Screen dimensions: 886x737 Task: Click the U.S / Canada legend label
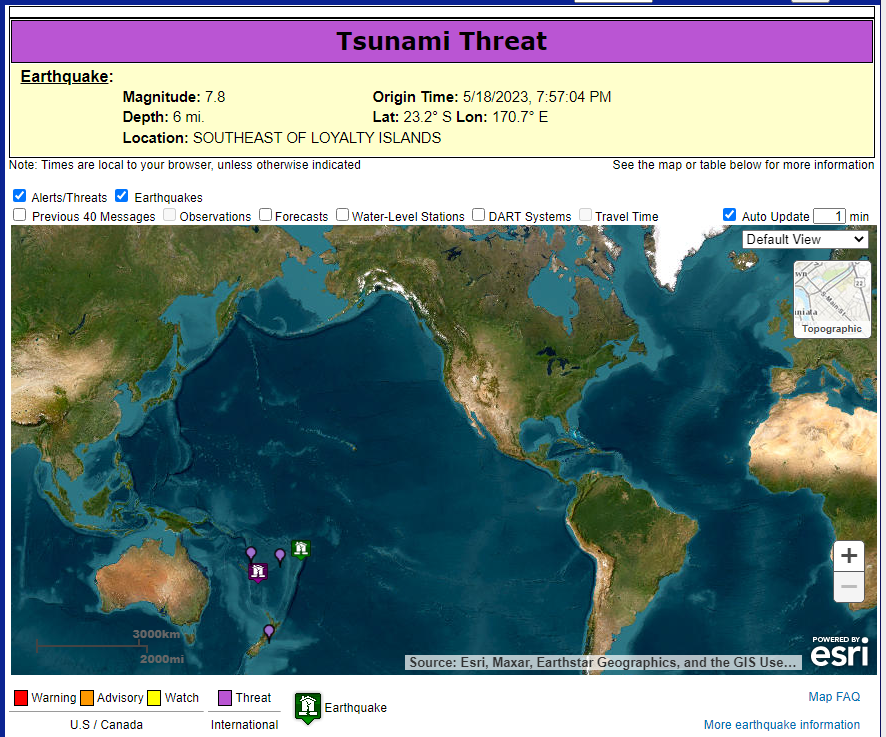[106, 725]
